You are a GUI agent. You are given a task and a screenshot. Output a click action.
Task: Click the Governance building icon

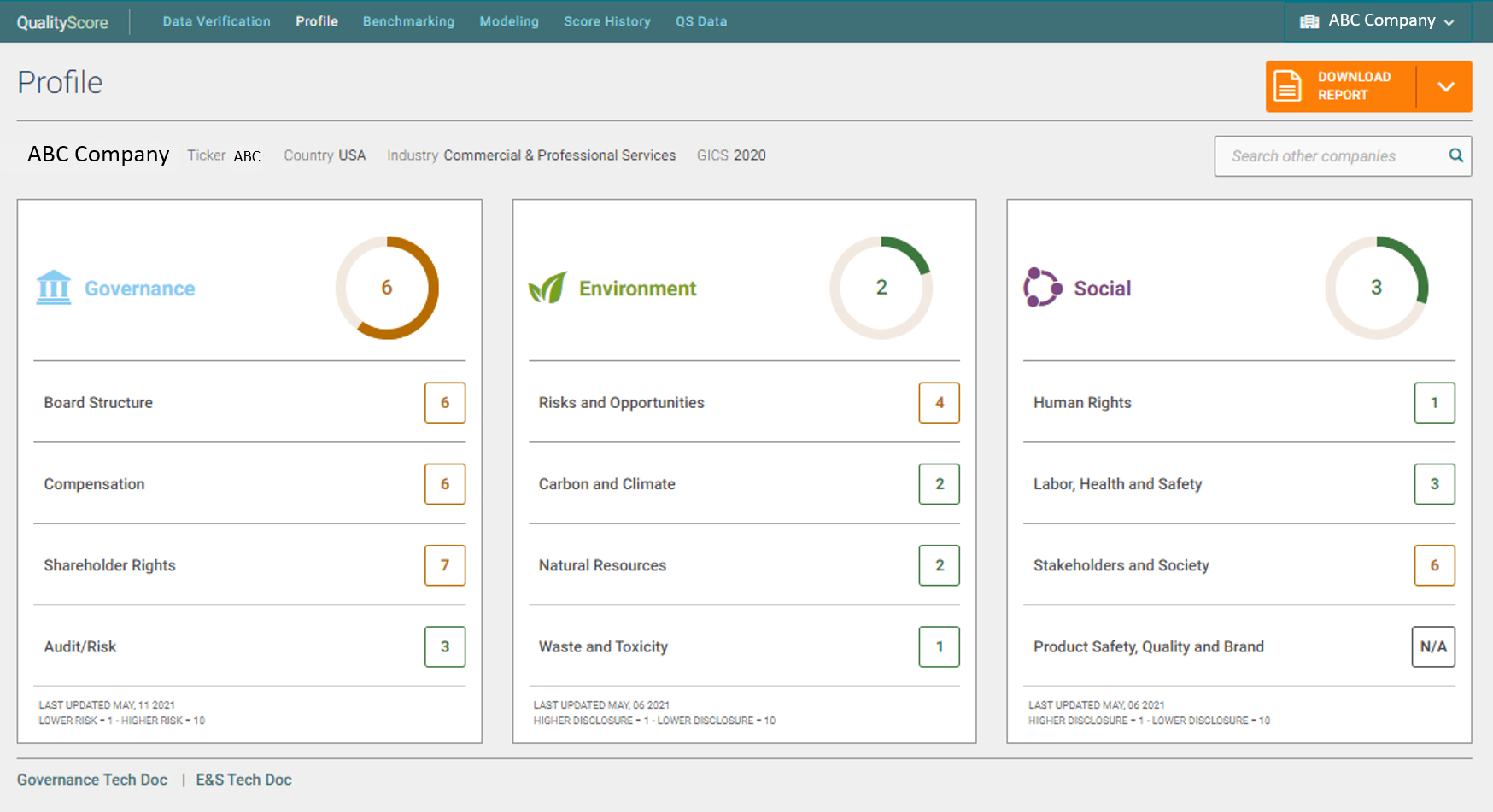pyautogui.click(x=54, y=288)
